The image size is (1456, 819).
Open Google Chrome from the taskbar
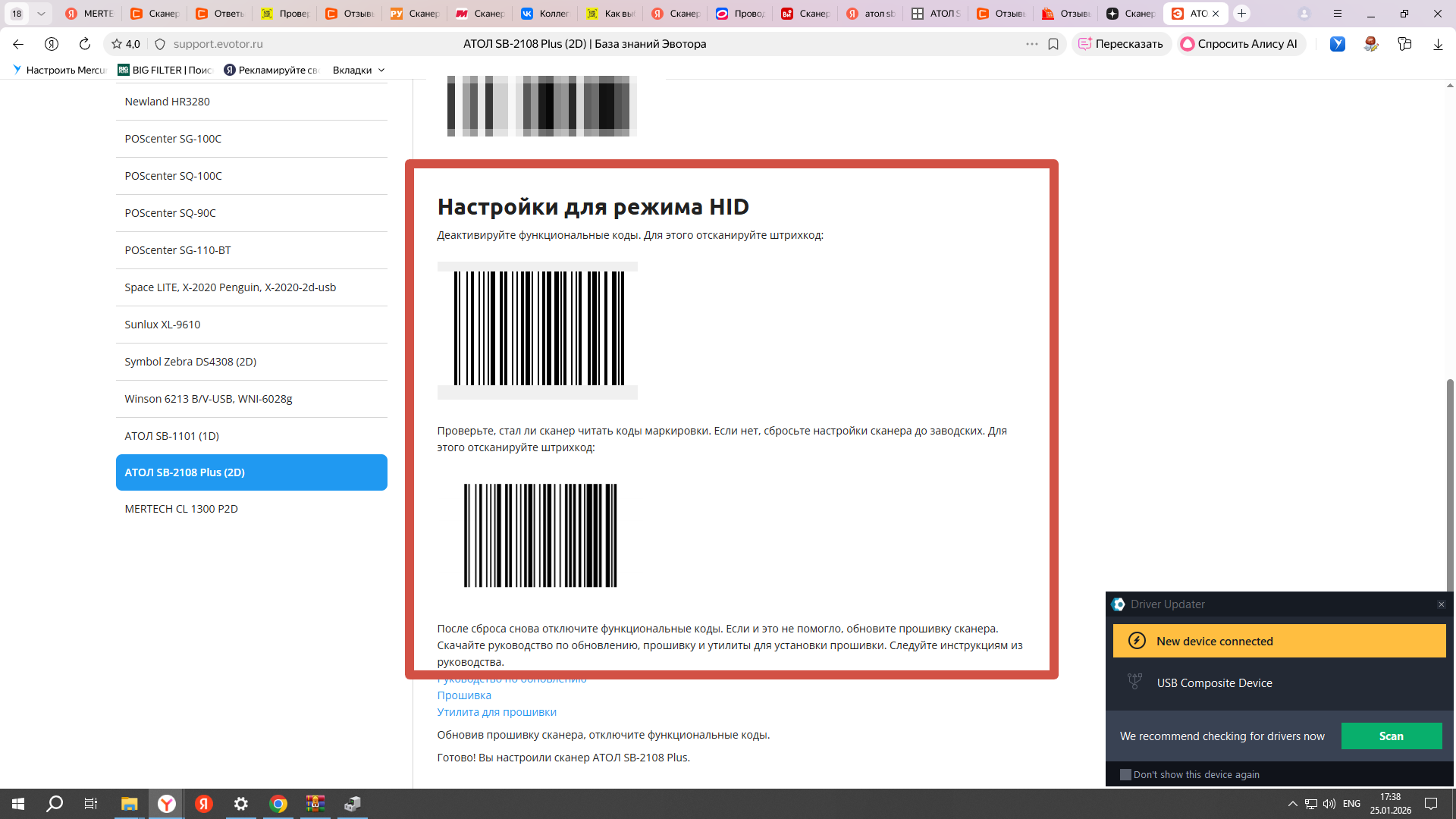278,804
